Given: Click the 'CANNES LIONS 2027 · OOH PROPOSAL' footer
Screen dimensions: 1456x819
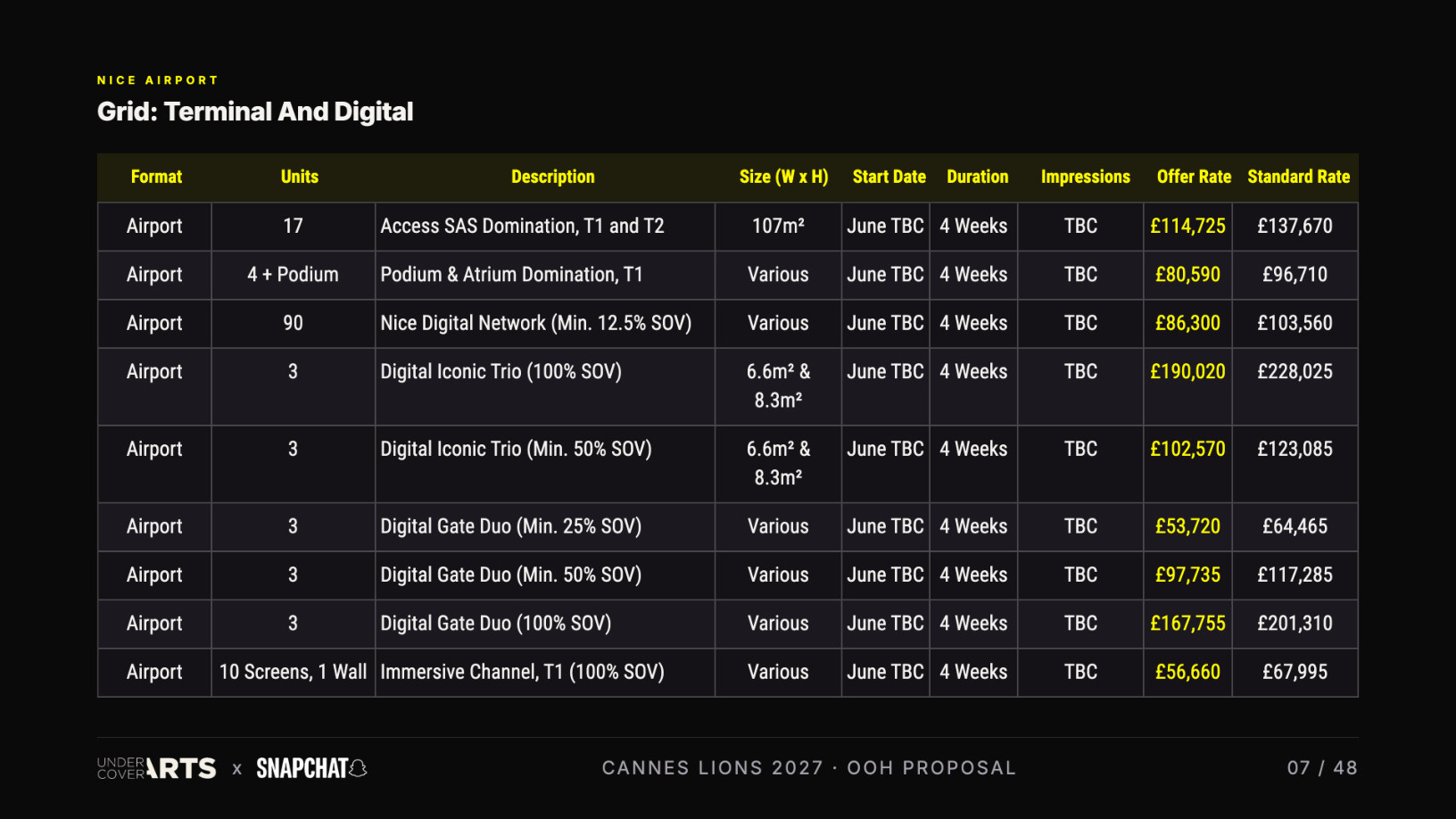Looking at the screenshot, I should pyautogui.click(x=809, y=768).
